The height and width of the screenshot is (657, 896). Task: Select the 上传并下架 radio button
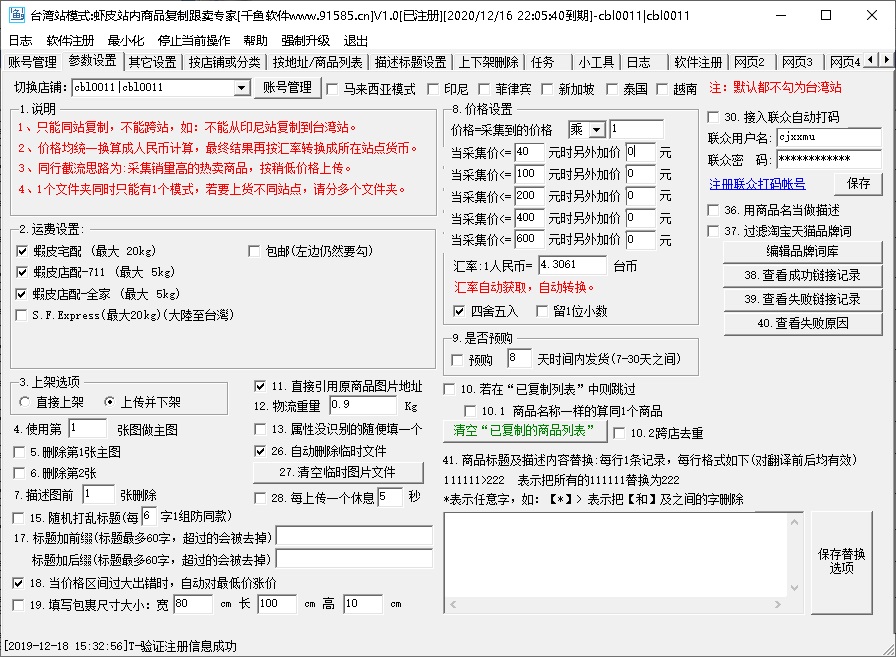(109, 402)
